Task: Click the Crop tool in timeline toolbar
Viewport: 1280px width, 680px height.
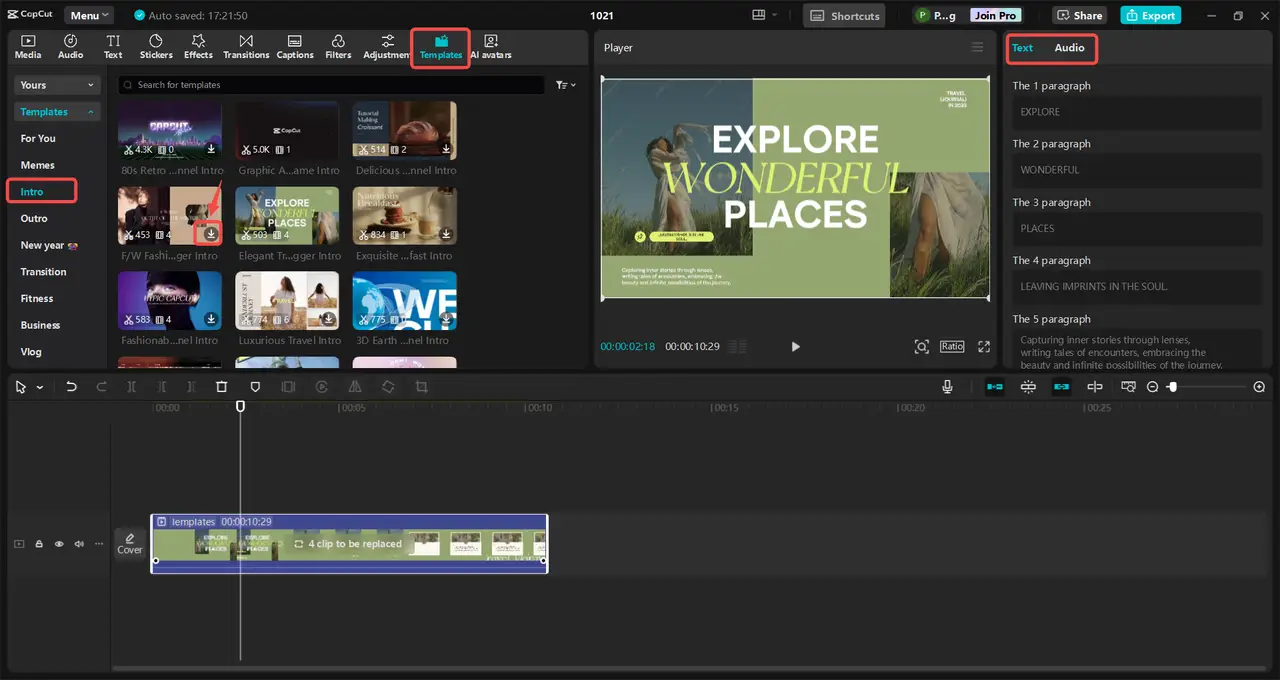Action: tap(421, 387)
